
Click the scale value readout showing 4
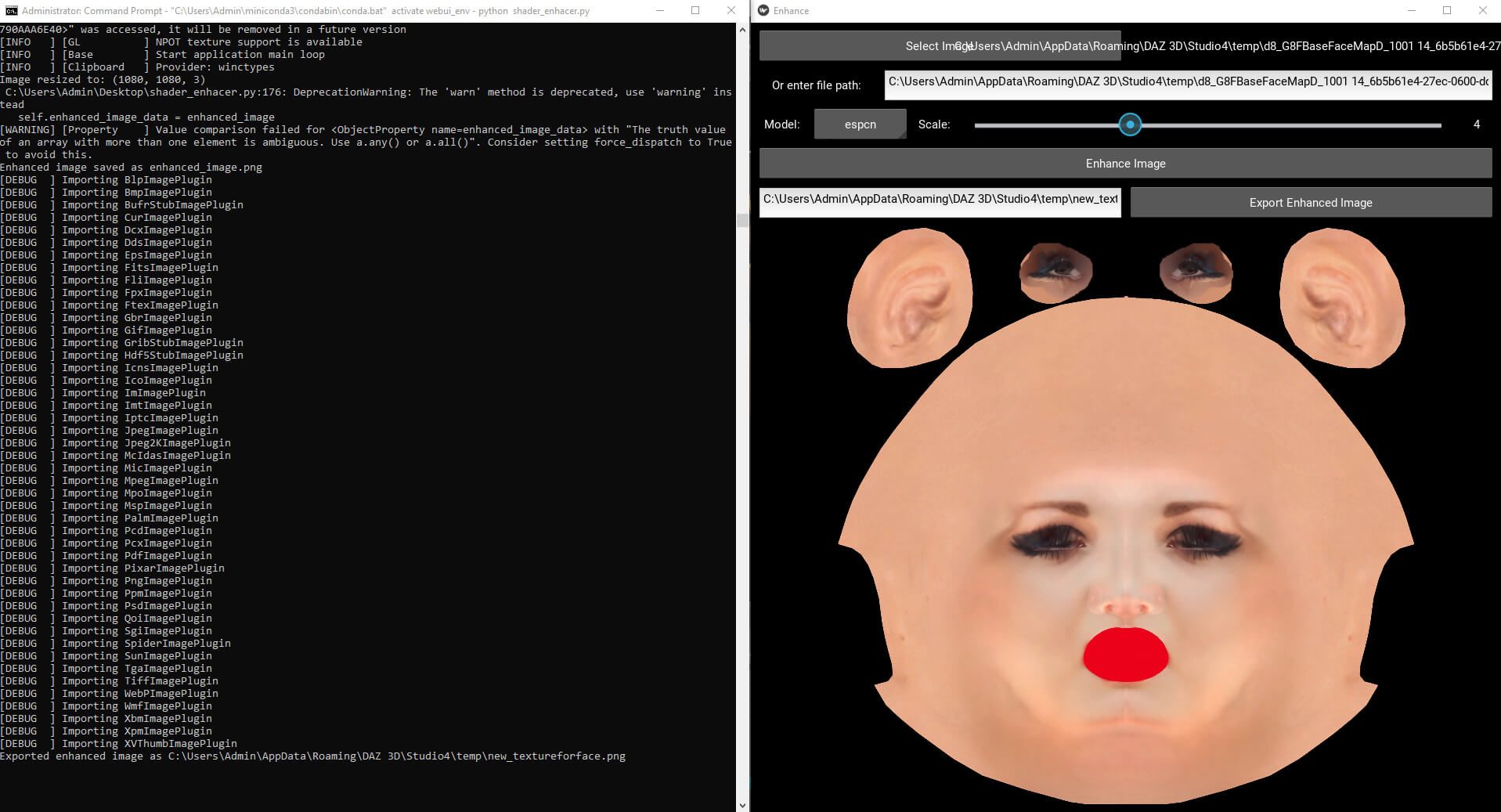[1475, 124]
